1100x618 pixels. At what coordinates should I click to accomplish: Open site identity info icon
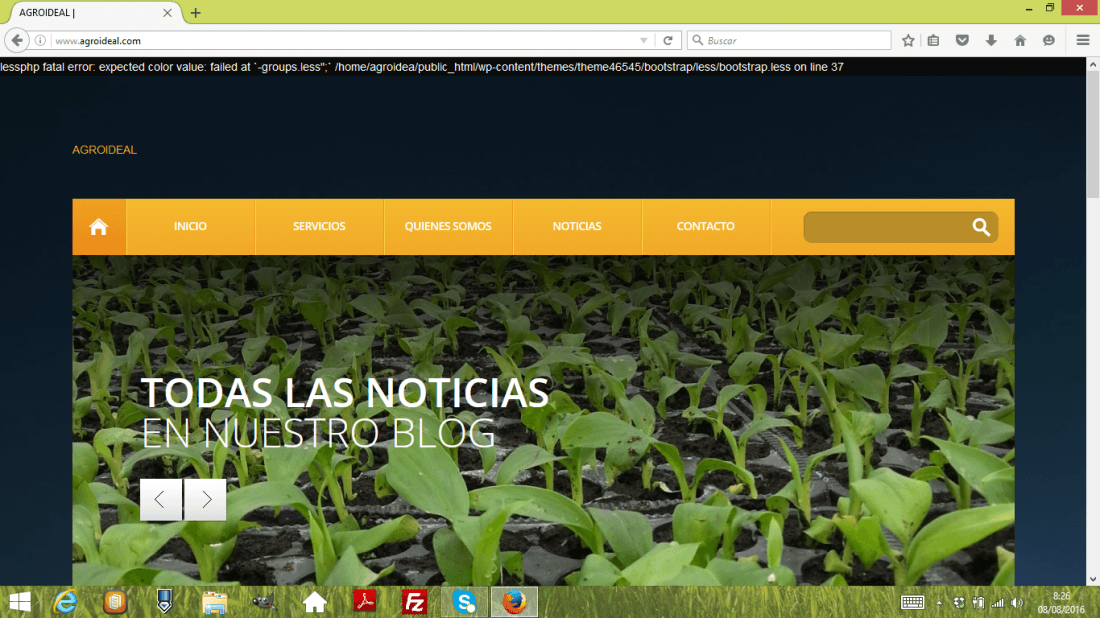(41, 41)
